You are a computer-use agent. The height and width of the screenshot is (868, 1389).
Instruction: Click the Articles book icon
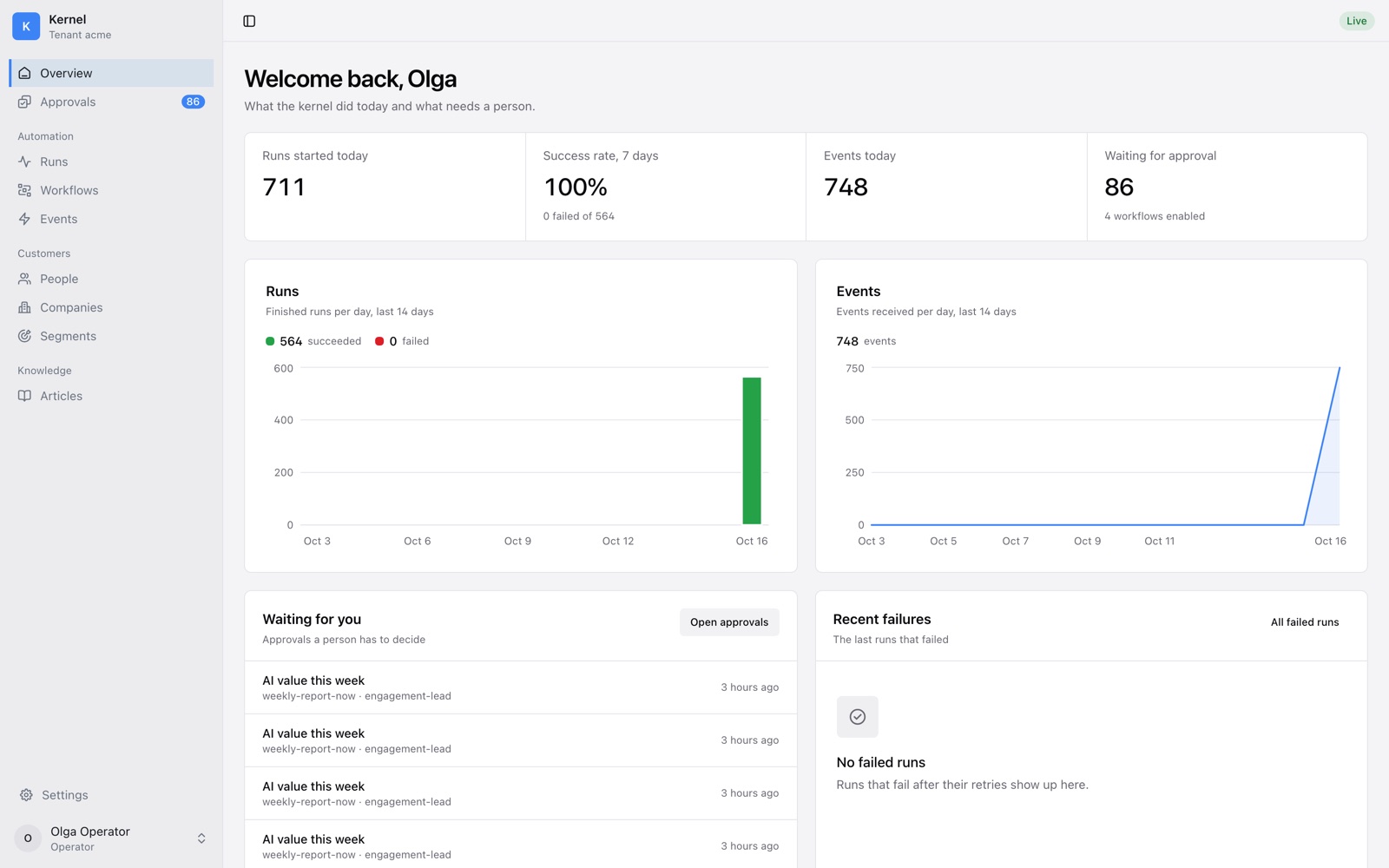click(24, 396)
